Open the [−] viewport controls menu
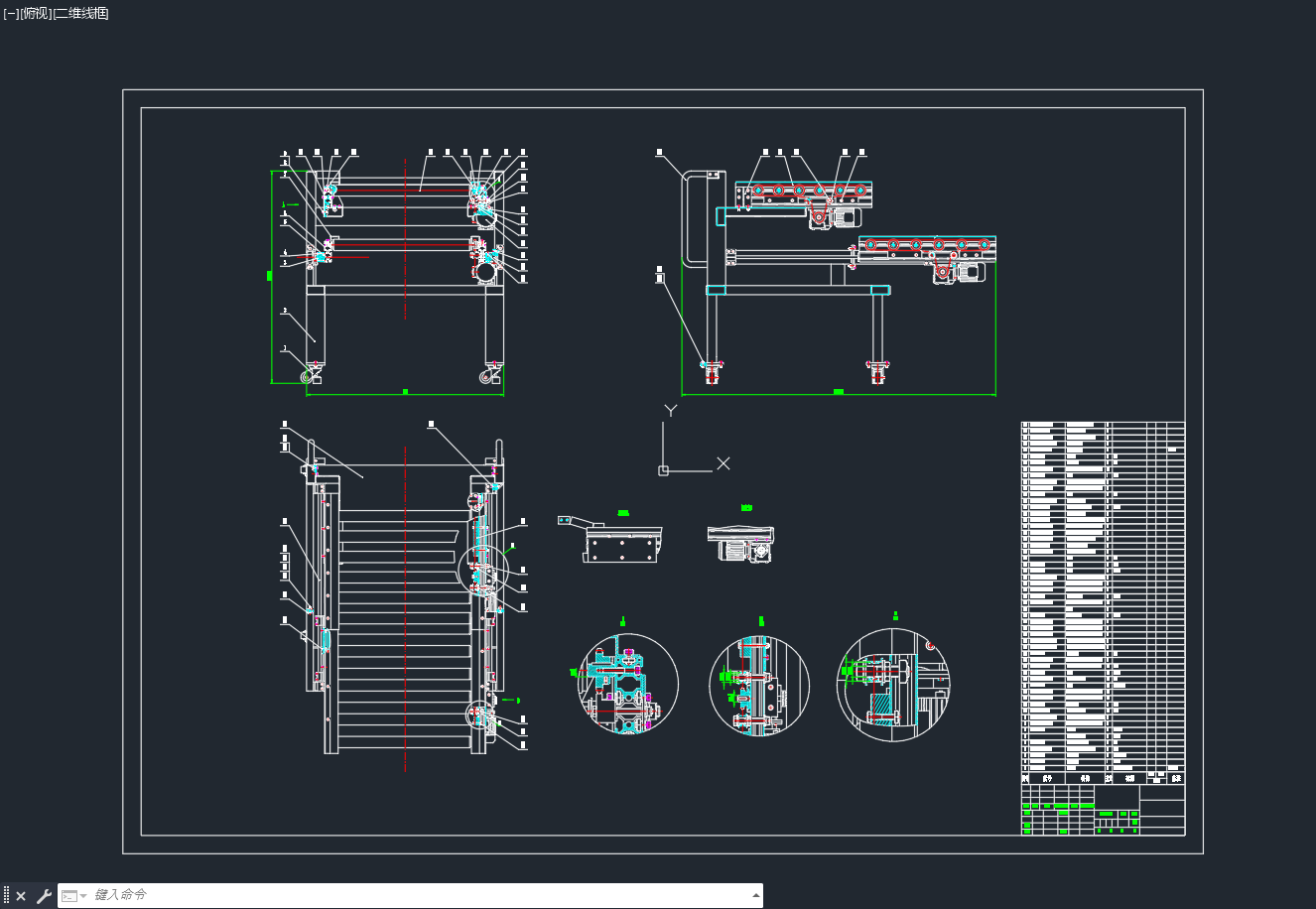Viewport: 1316px width, 909px height. (11, 13)
